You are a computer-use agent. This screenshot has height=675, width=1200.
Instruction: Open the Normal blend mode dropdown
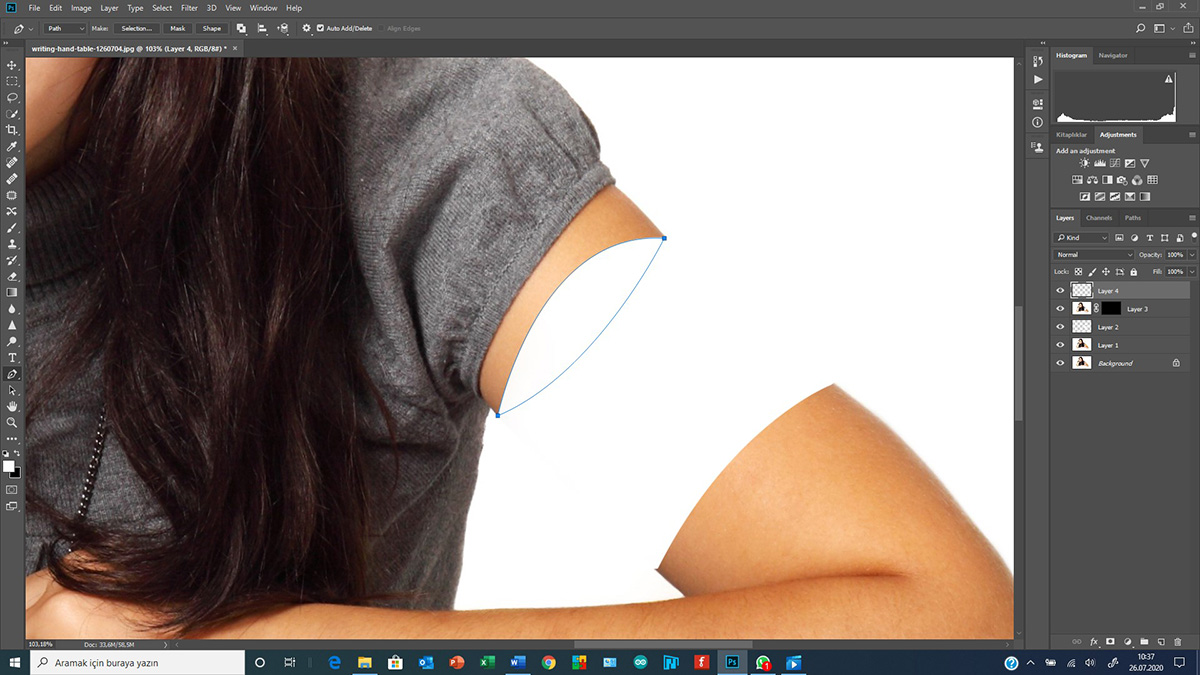[x=1096, y=255]
